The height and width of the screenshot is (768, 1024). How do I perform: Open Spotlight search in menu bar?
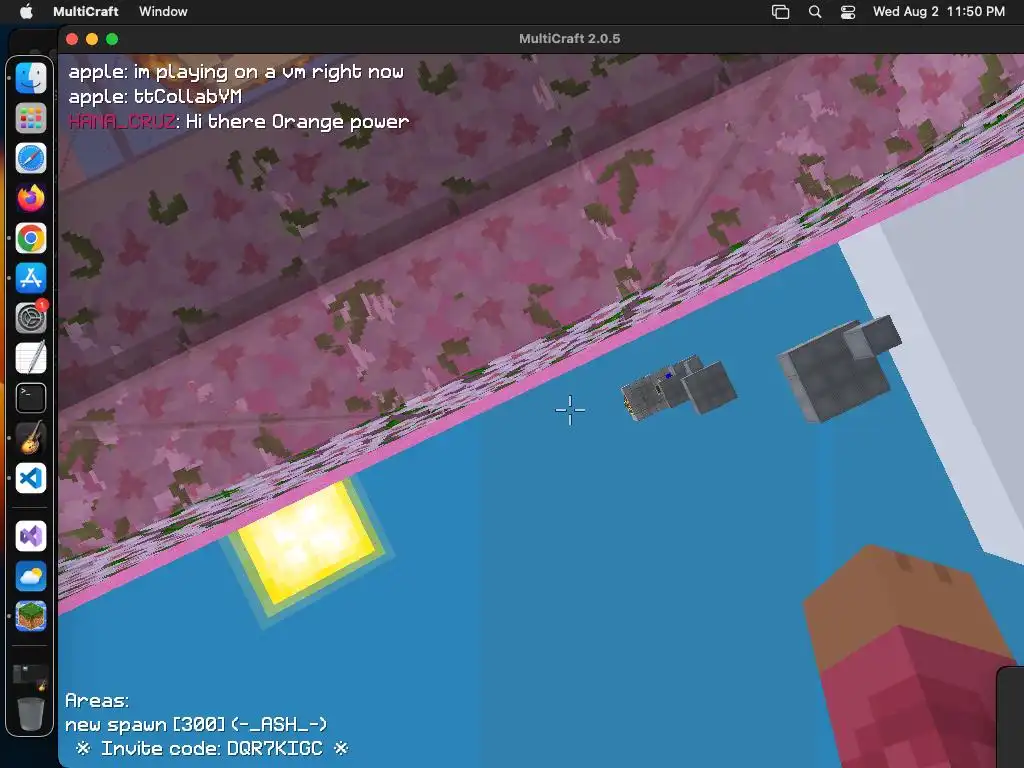[815, 12]
